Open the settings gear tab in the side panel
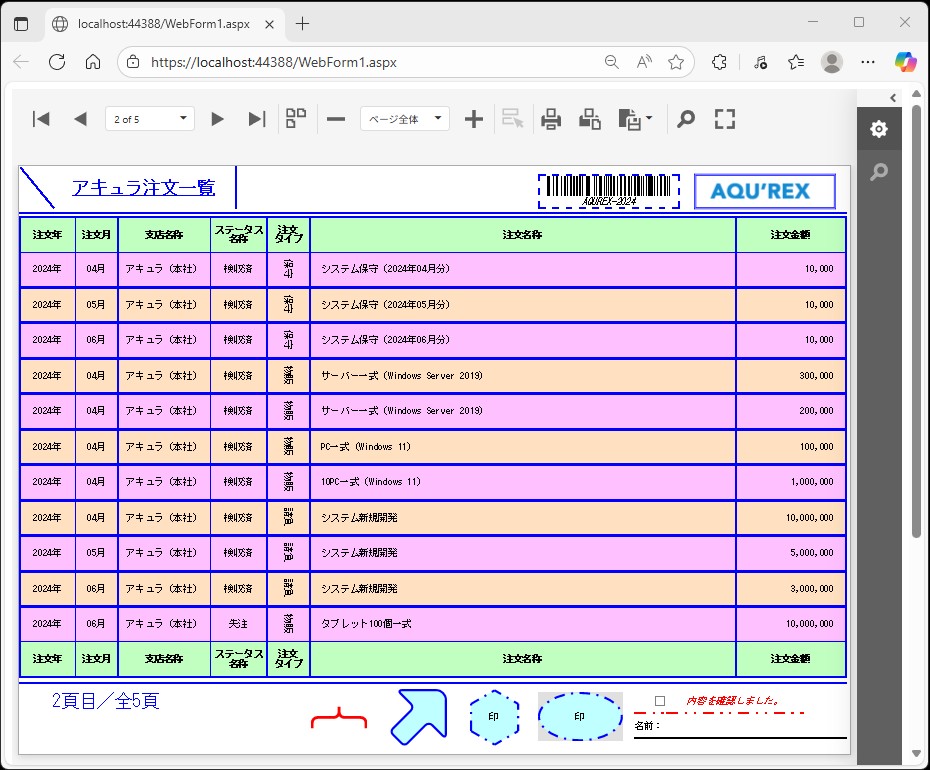Screen dimensions: 930x770 (878, 129)
